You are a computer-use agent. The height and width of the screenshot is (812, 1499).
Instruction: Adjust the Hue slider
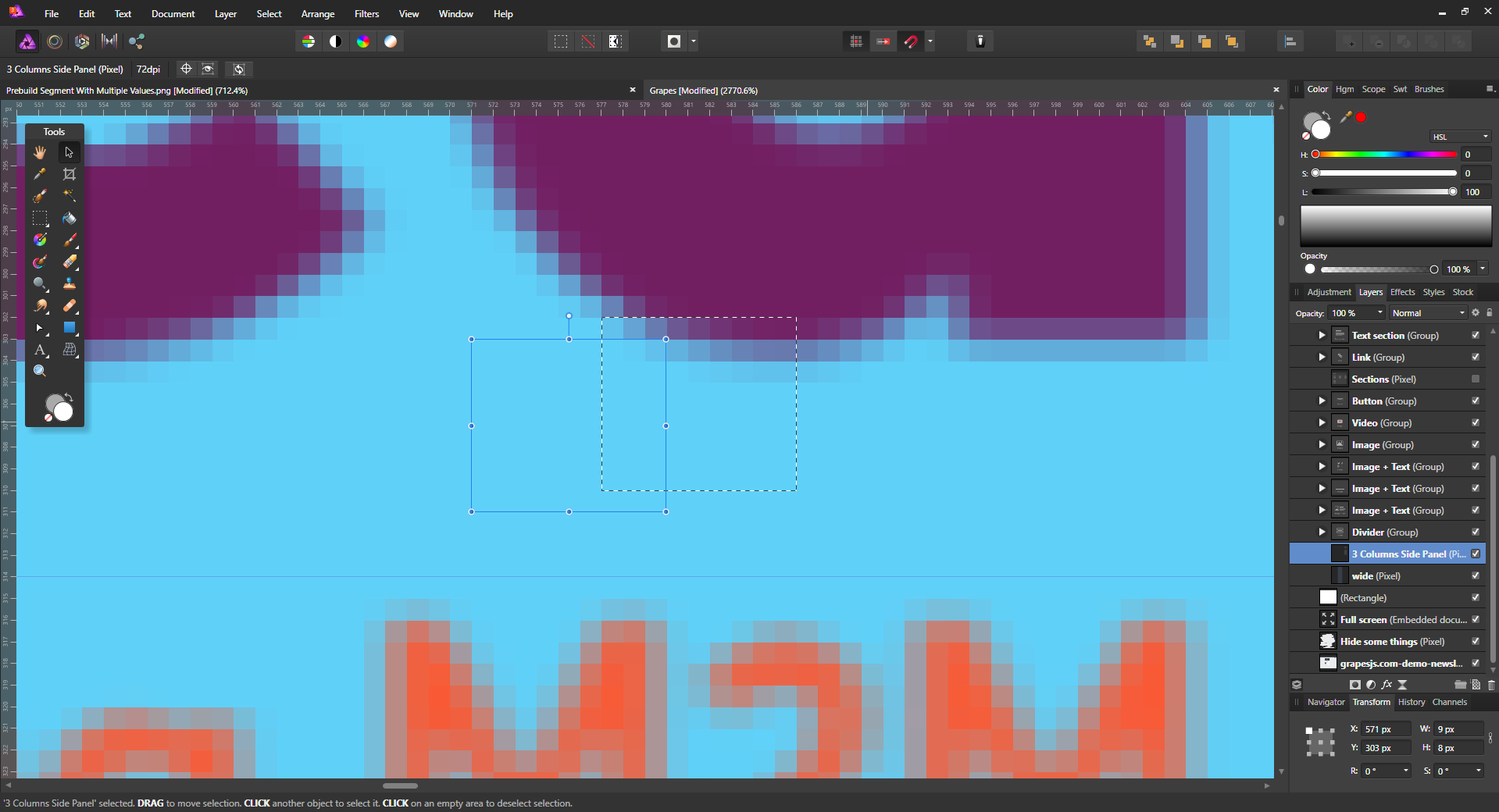point(1386,155)
